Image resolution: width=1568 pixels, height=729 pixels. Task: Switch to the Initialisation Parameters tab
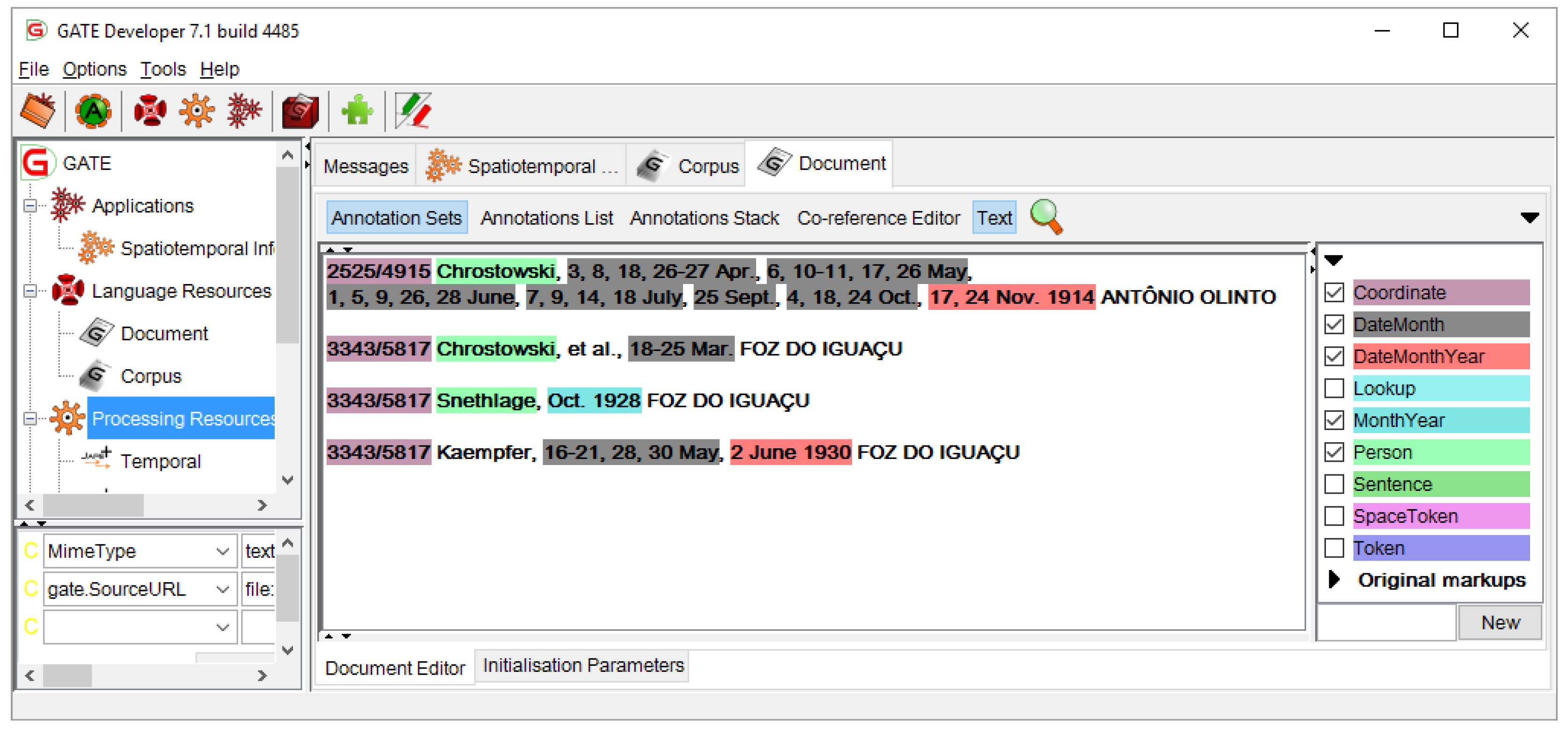[x=582, y=665]
